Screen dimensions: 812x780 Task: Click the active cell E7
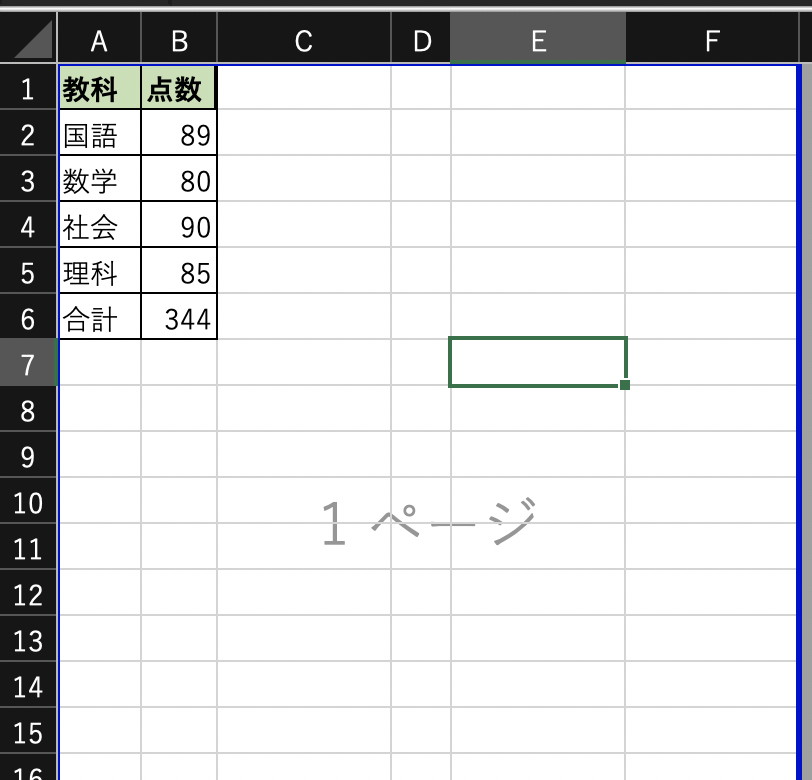click(x=538, y=362)
